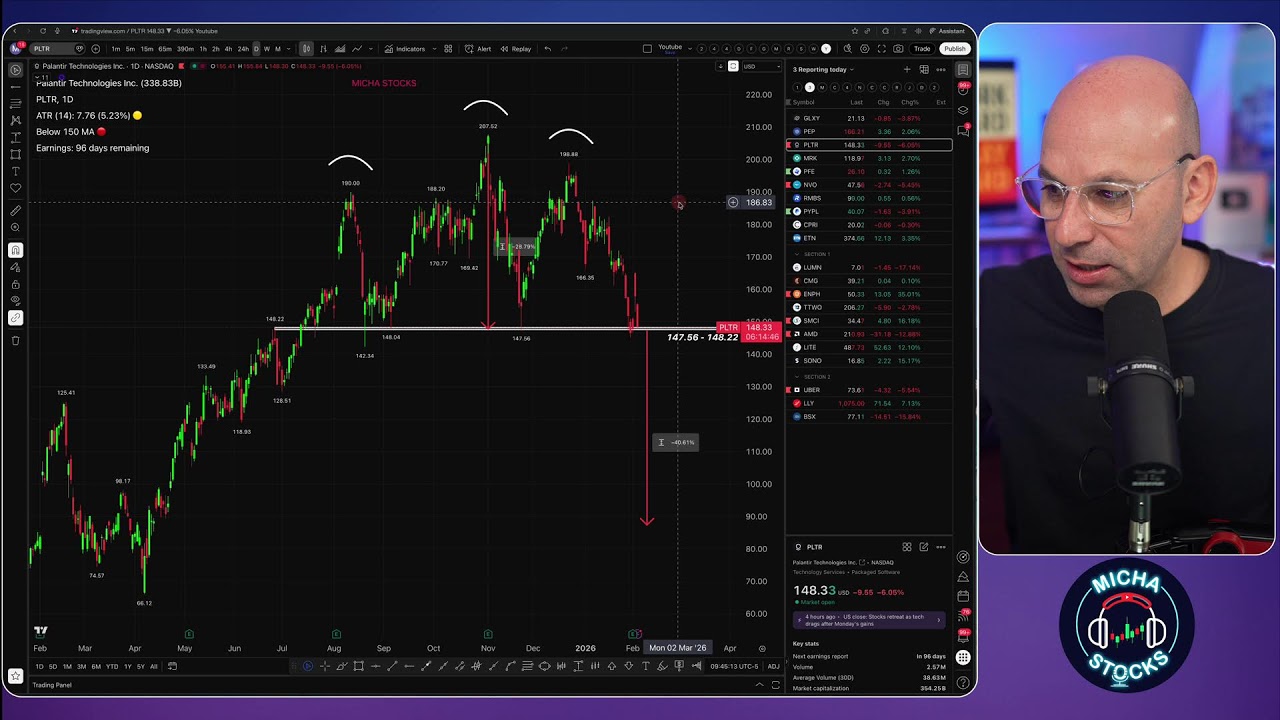
Task: Open PLTR details more options ellipsis
Action: 940,547
